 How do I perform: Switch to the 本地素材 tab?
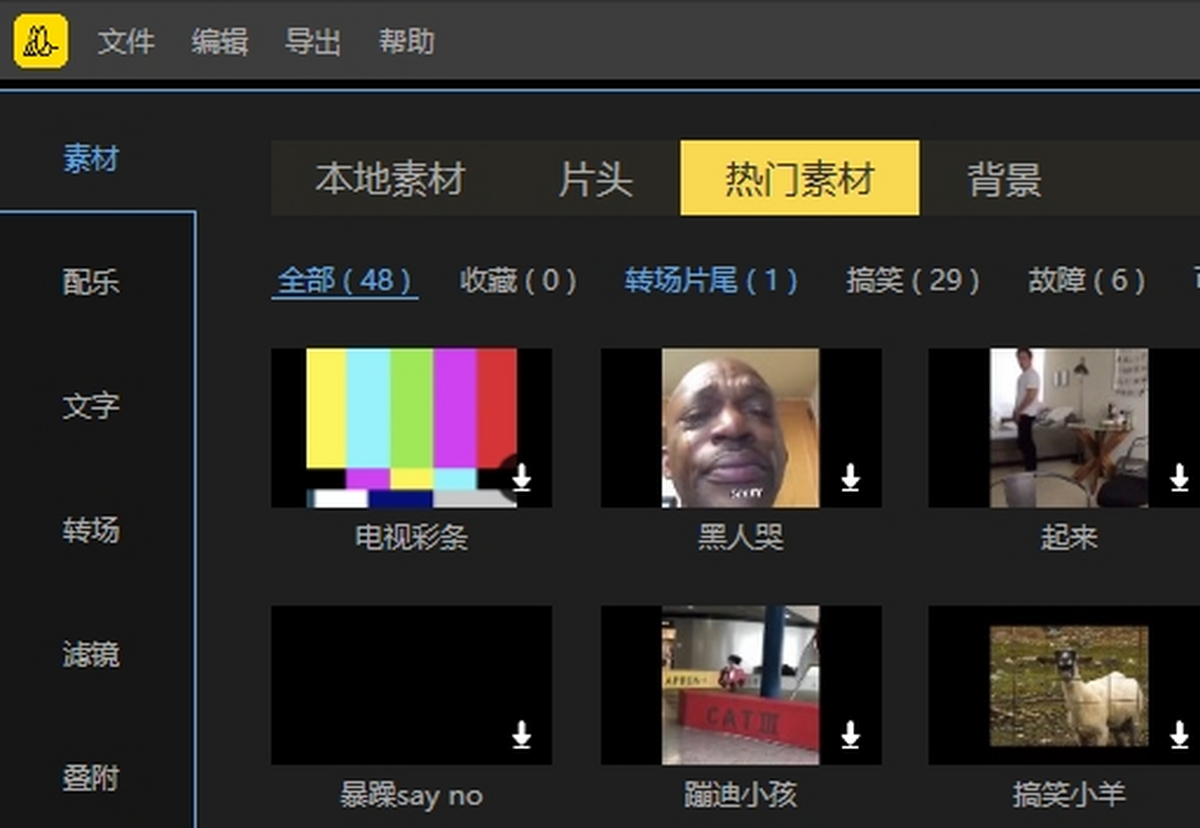tap(390, 179)
